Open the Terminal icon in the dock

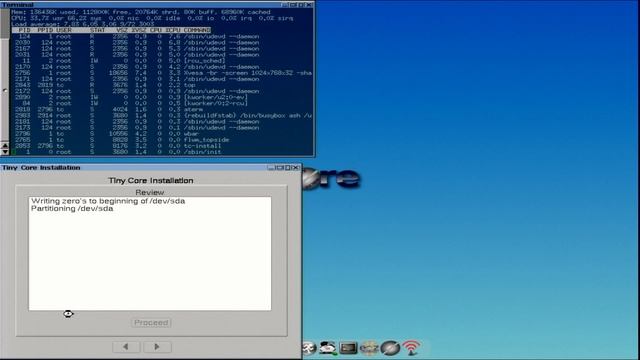tap(348, 348)
